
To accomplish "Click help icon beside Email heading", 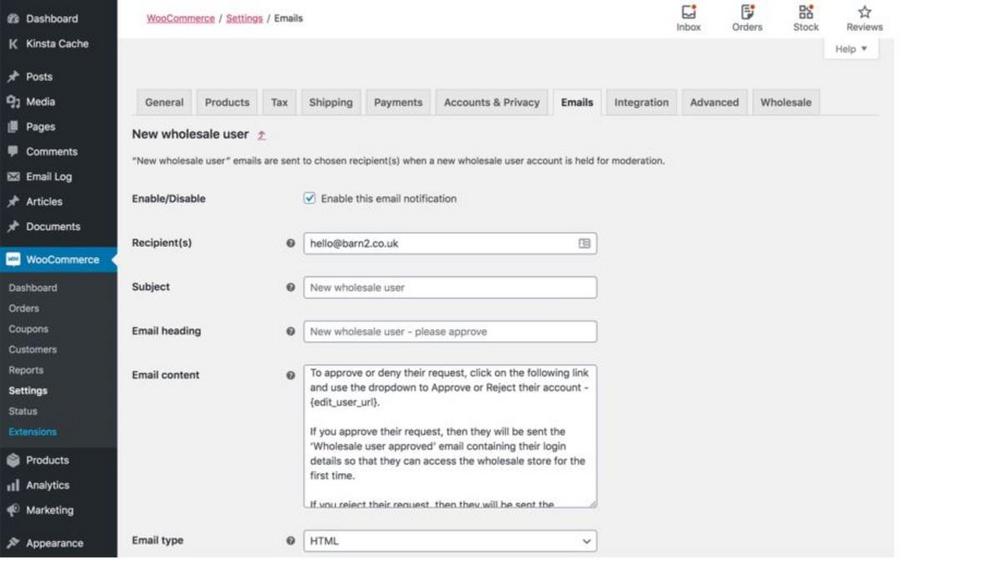I will point(291,331).
